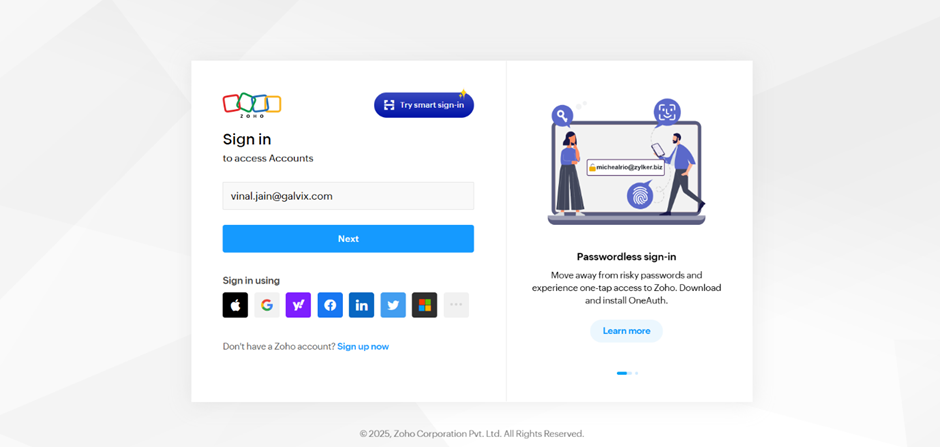The image size is (940, 447).
Task: Go to the third carousel dot
Action: [x=636, y=373]
